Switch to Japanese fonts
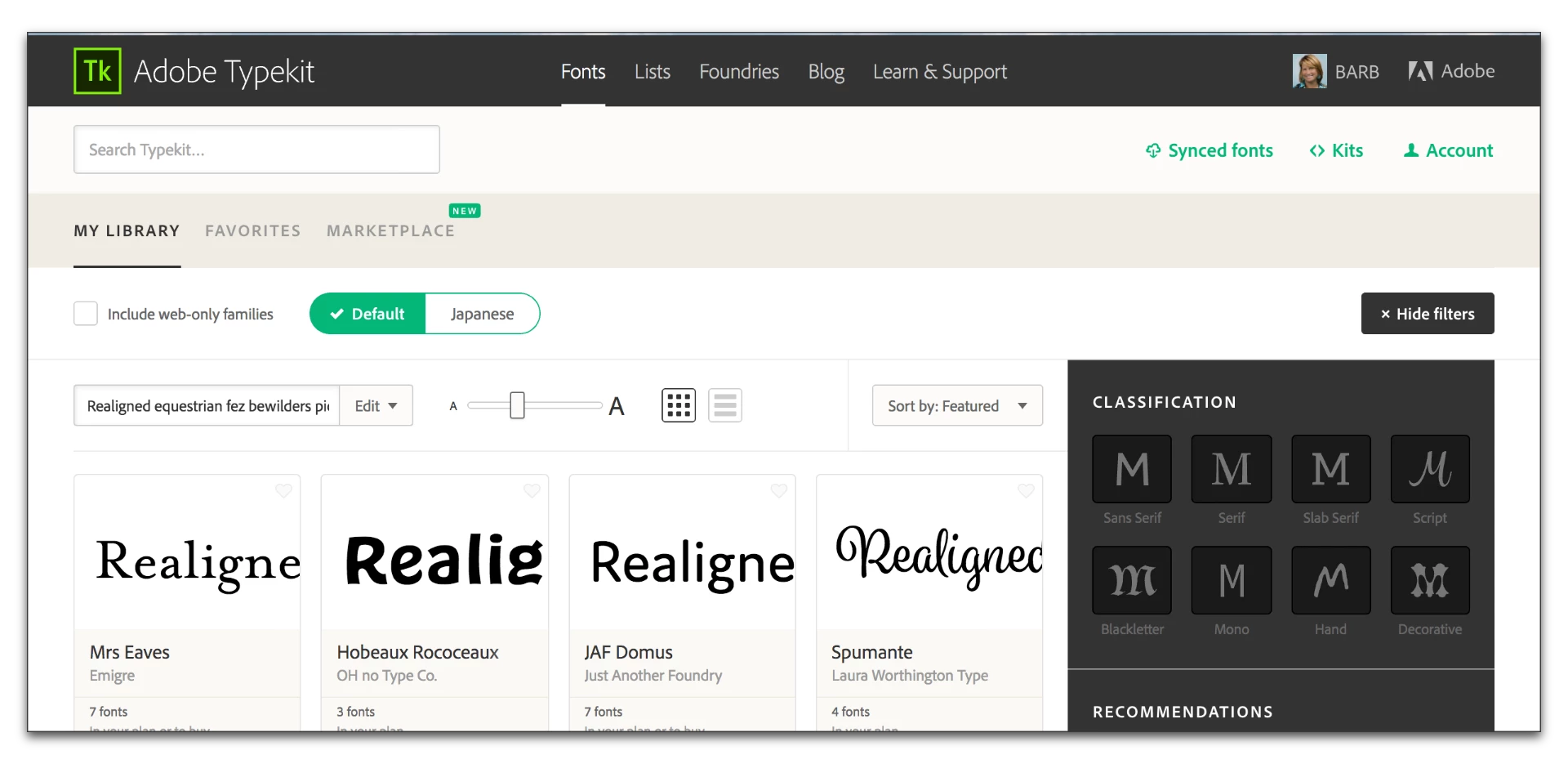This screenshot has height=764, width=1568. [483, 314]
